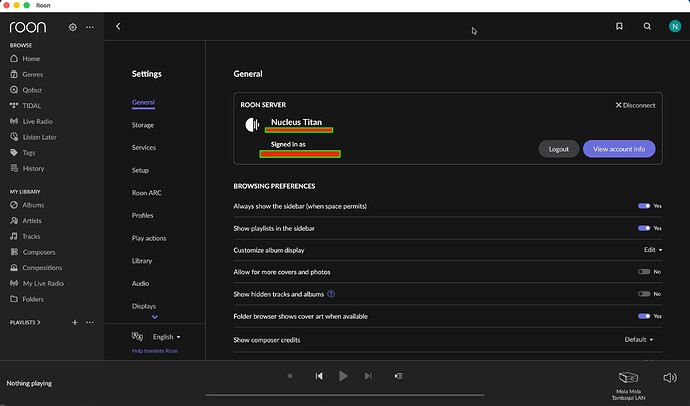Image resolution: width=690 pixels, height=406 pixels.
Task: Add a new playlist with plus icon
Action: 75,322
